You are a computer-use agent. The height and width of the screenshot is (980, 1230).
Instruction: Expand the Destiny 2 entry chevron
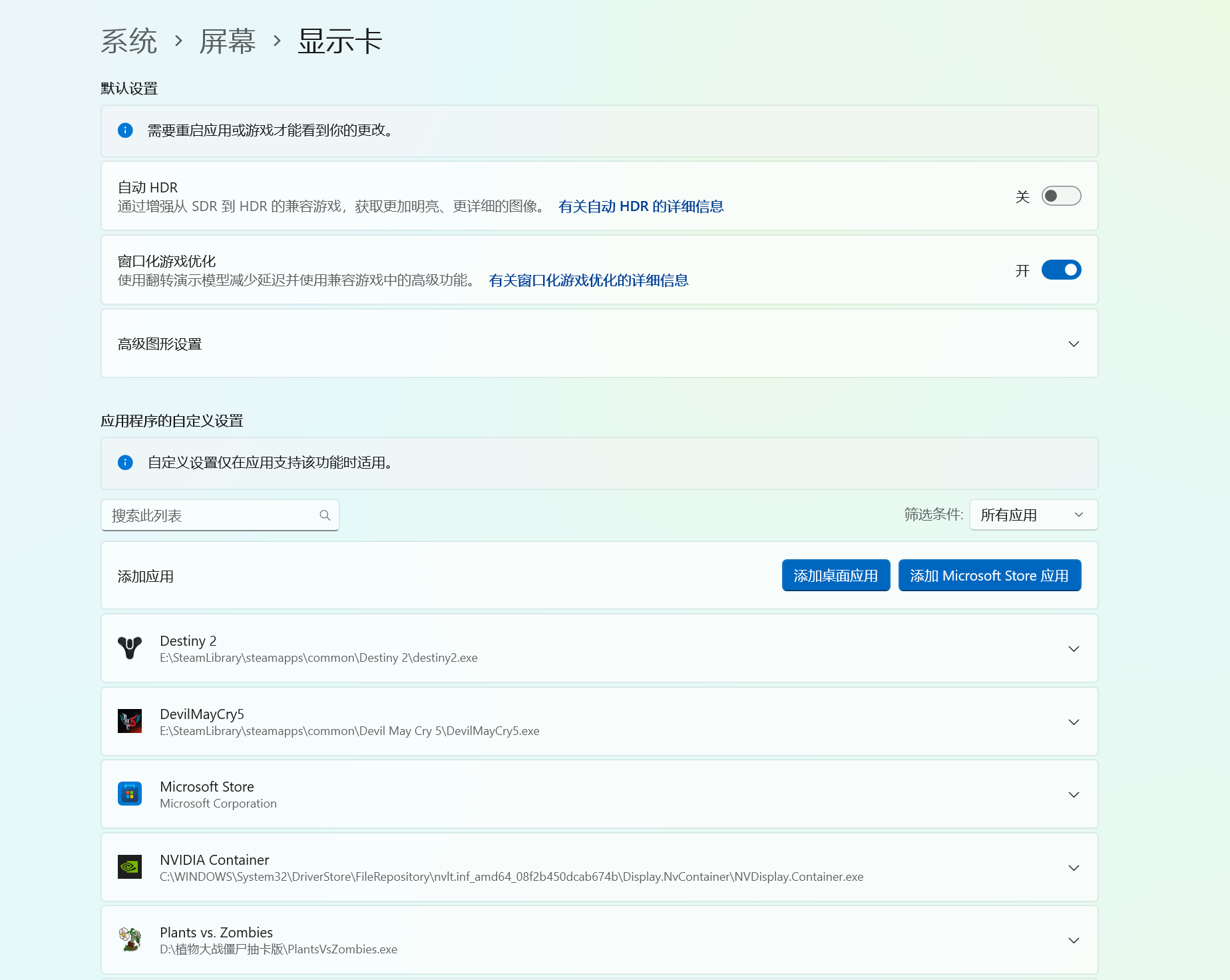point(1074,648)
